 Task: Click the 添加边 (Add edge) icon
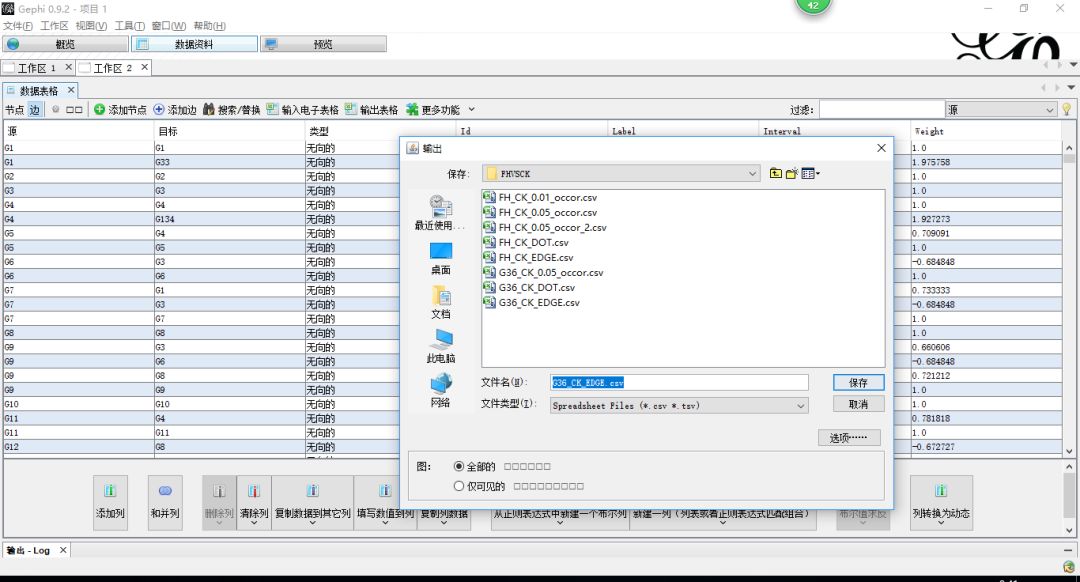(158, 109)
